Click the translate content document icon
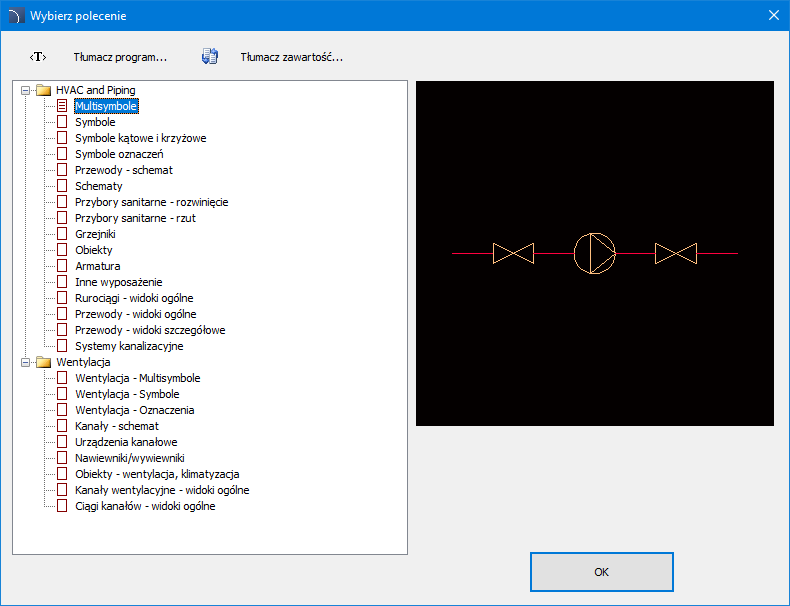Viewport: 790px width, 606px height. pos(210,57)
